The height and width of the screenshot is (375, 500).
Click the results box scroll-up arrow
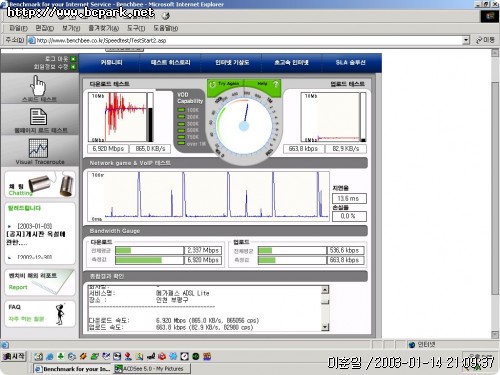325,289
